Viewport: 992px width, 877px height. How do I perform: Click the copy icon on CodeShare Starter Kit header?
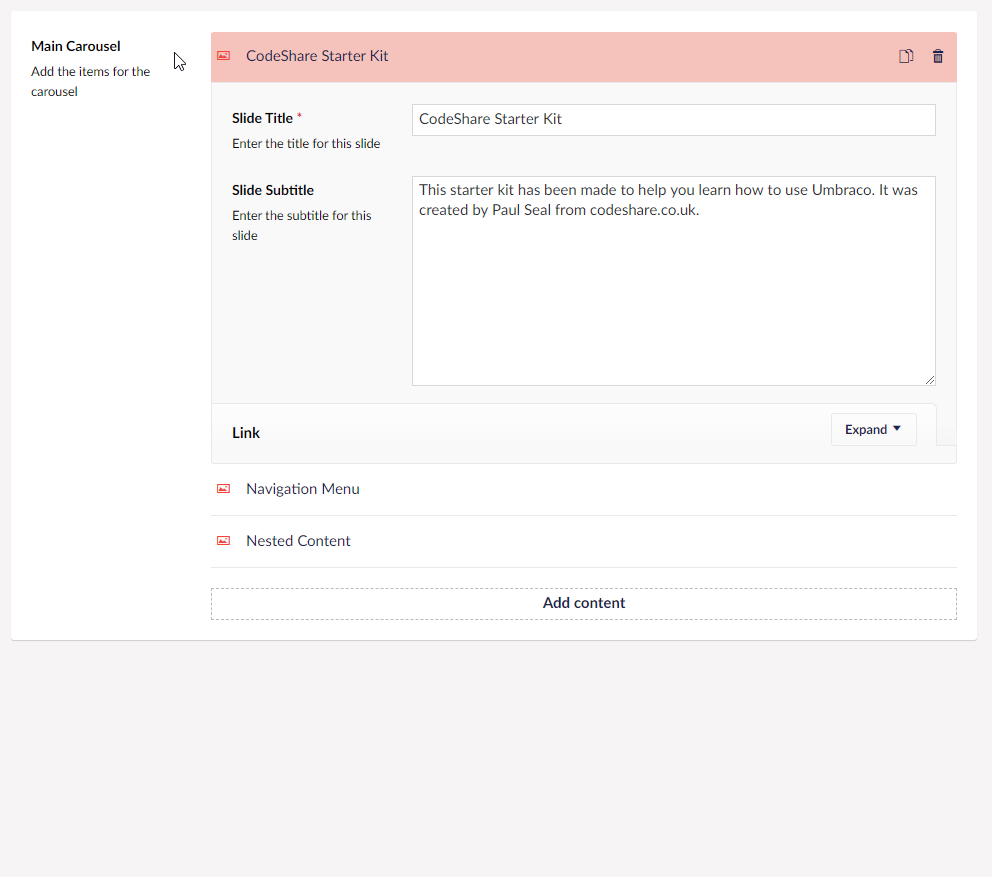[906, 56]
